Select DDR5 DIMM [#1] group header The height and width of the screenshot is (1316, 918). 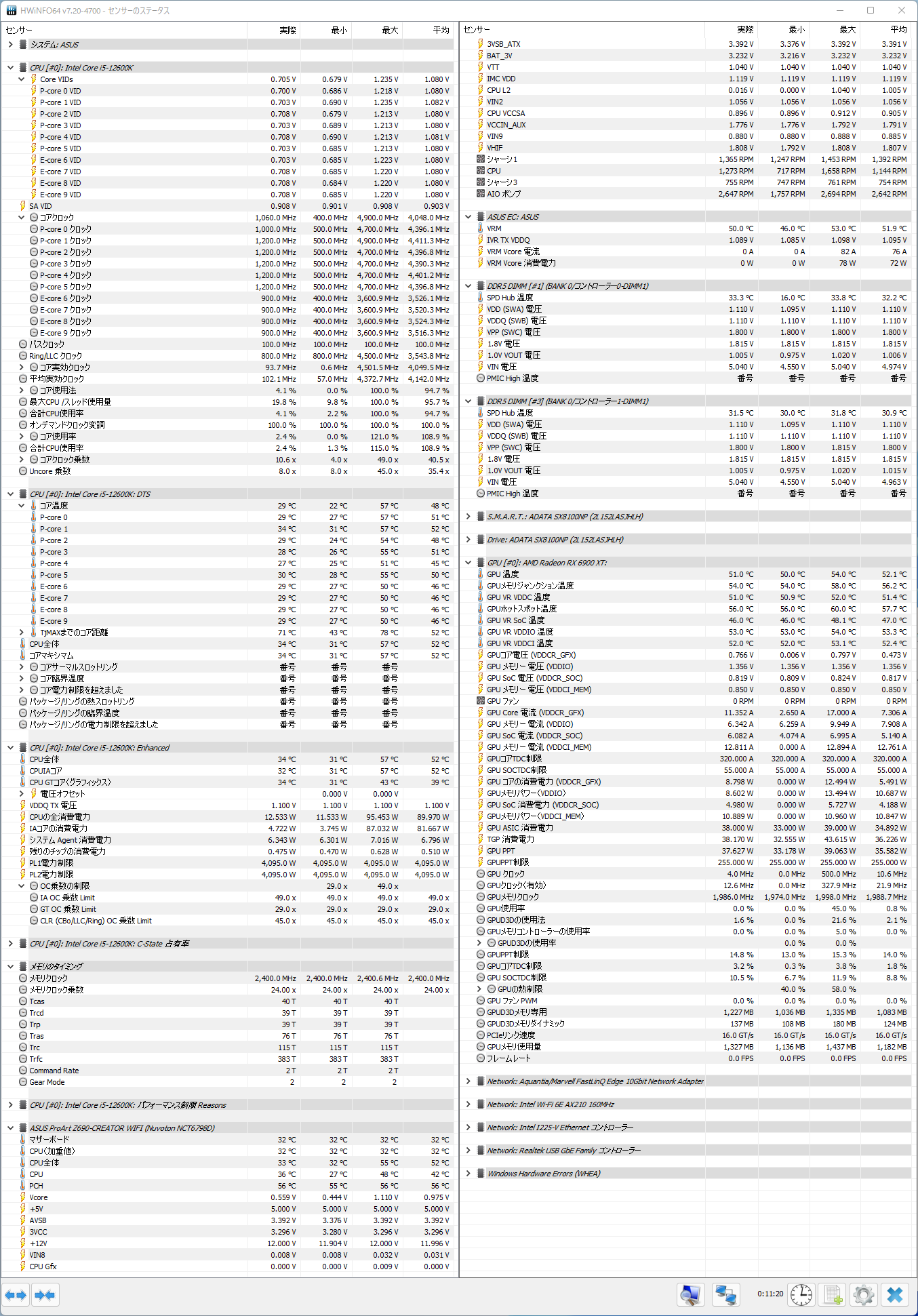point(685,286)
